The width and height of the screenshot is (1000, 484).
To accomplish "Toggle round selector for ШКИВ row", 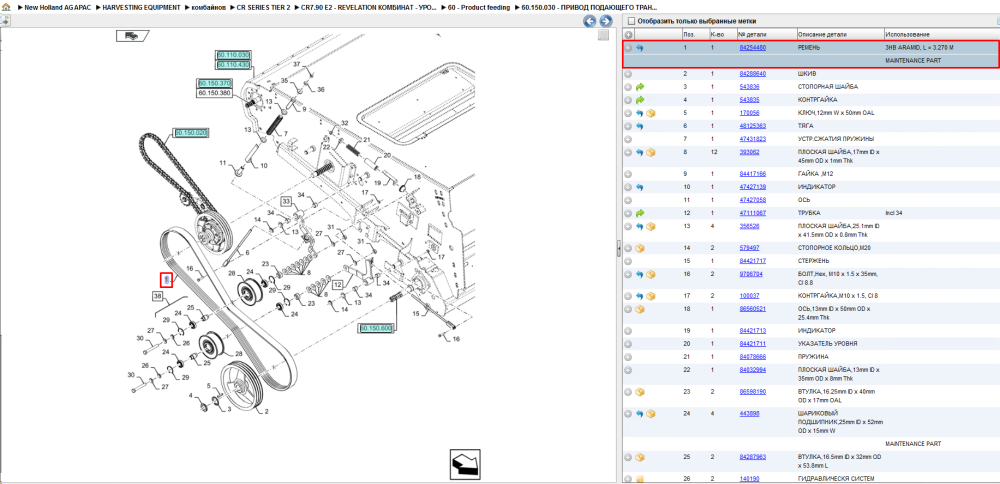I will [628, 74].
